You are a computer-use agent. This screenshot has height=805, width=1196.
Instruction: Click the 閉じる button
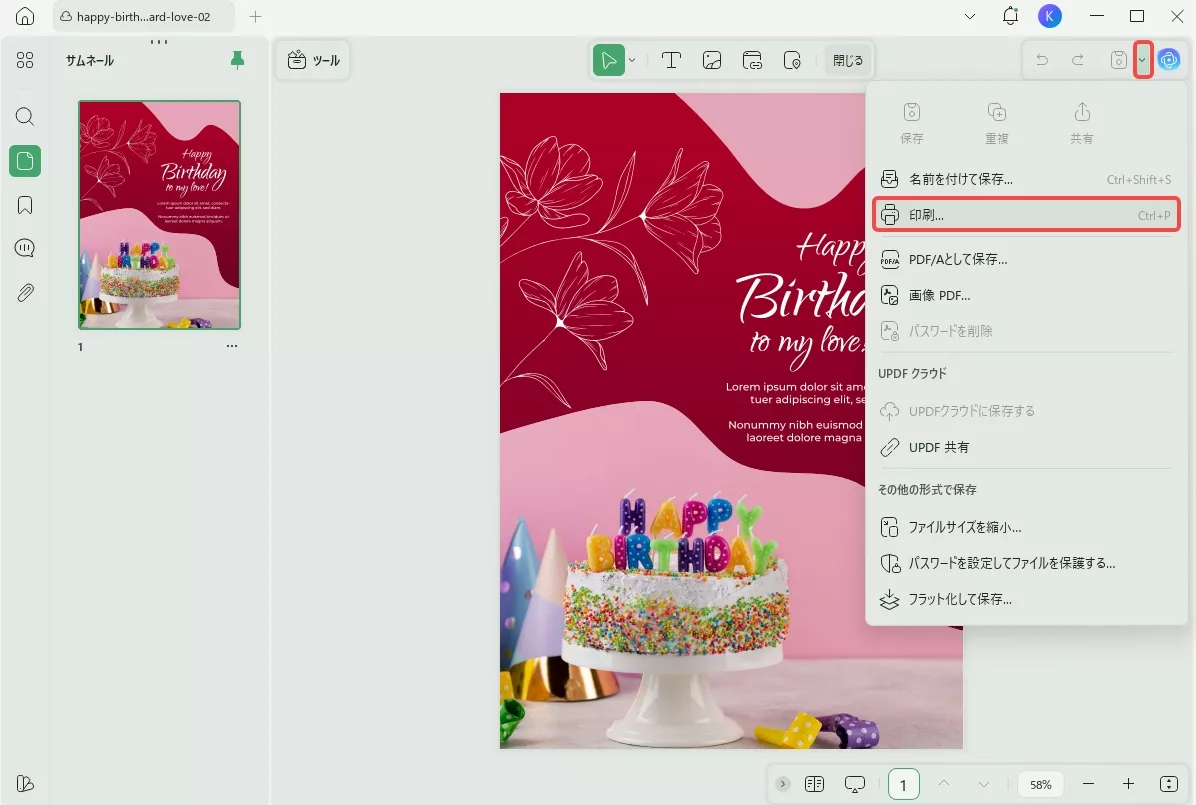click(x=848, y=60)
